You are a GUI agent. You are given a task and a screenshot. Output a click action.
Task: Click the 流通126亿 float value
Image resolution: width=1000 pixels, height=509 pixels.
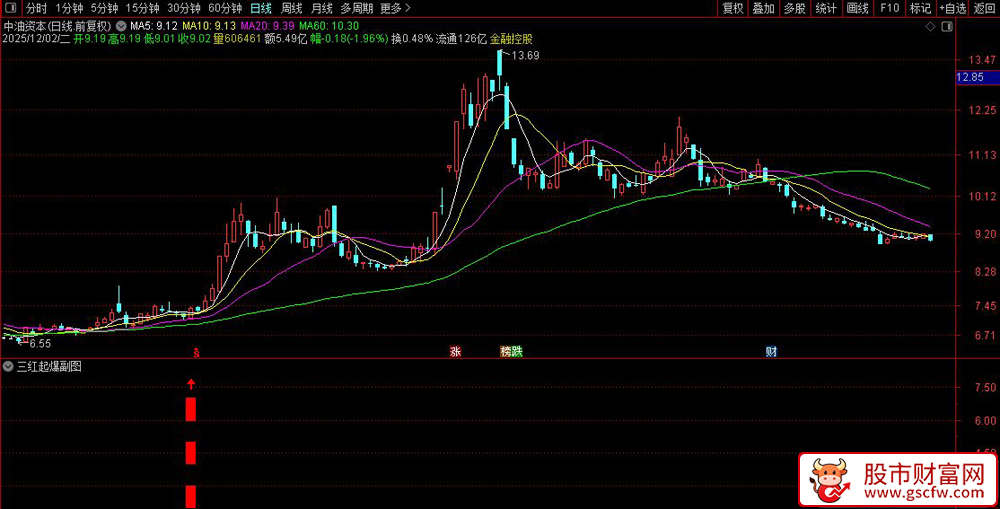[461, 38]
